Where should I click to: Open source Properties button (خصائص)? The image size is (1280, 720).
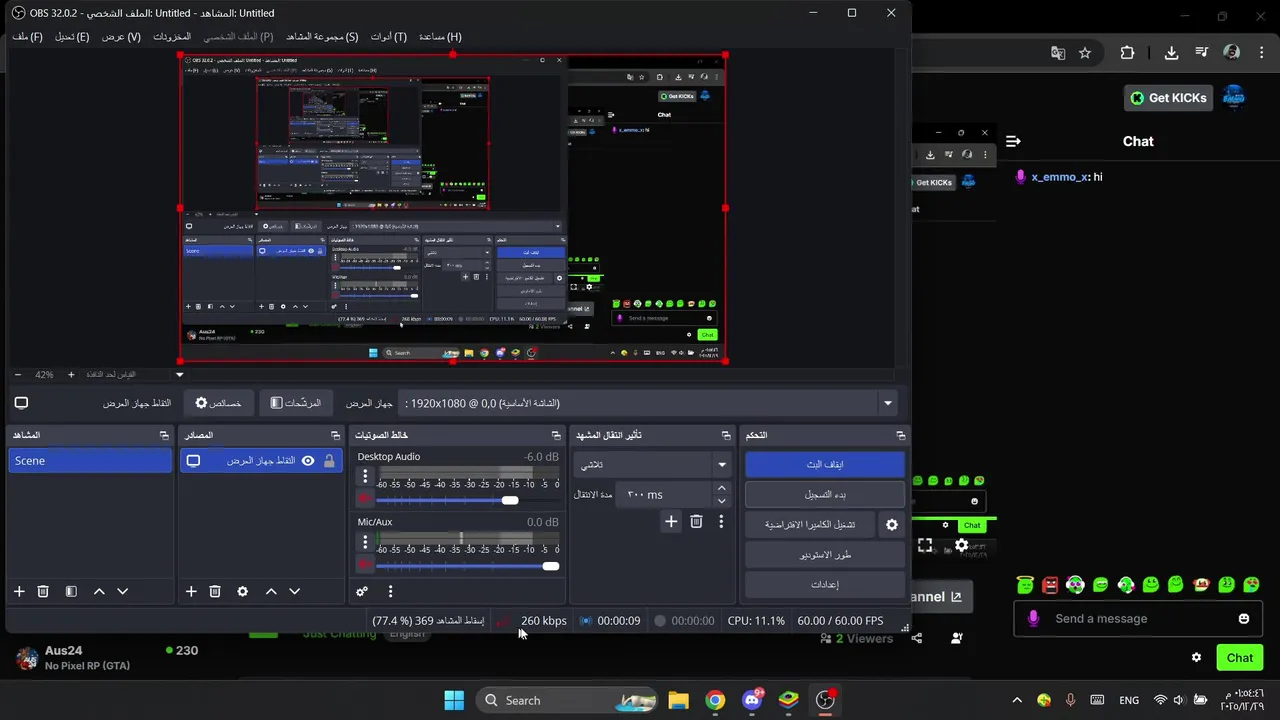pos(219,403)
